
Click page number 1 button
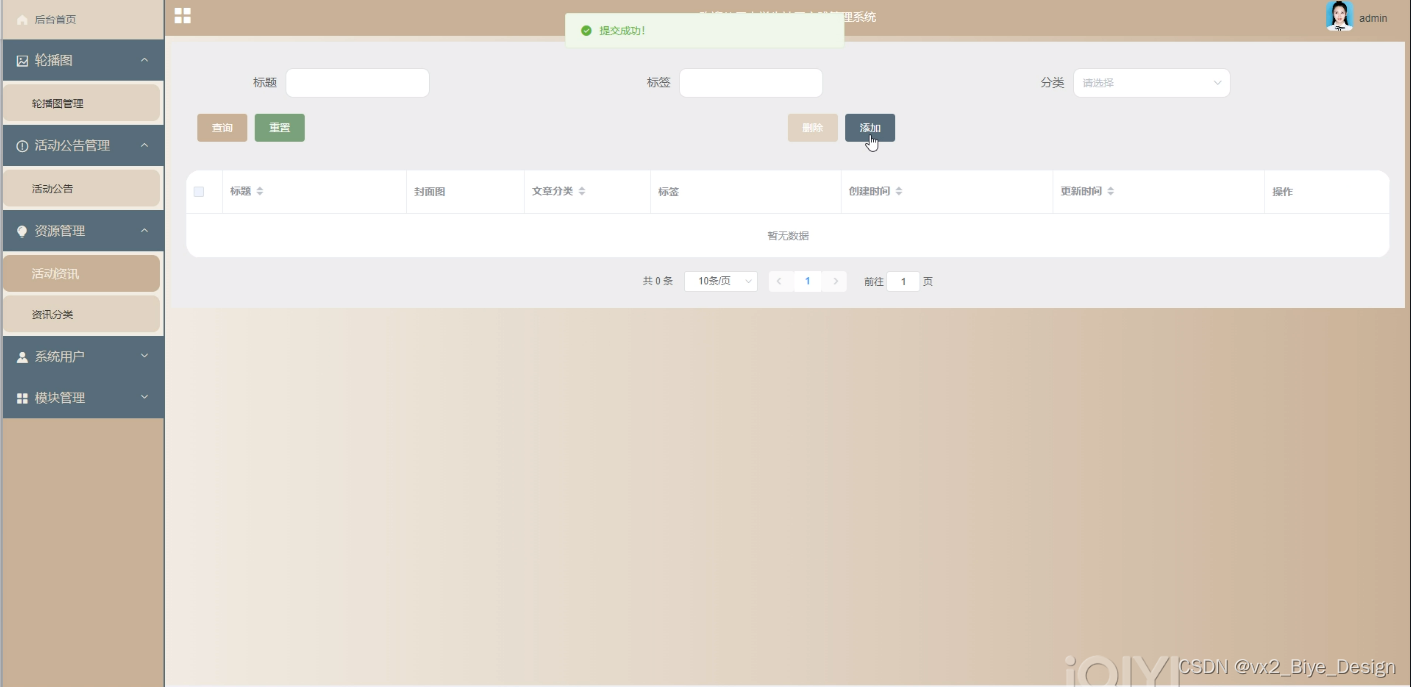pos(808,282)
